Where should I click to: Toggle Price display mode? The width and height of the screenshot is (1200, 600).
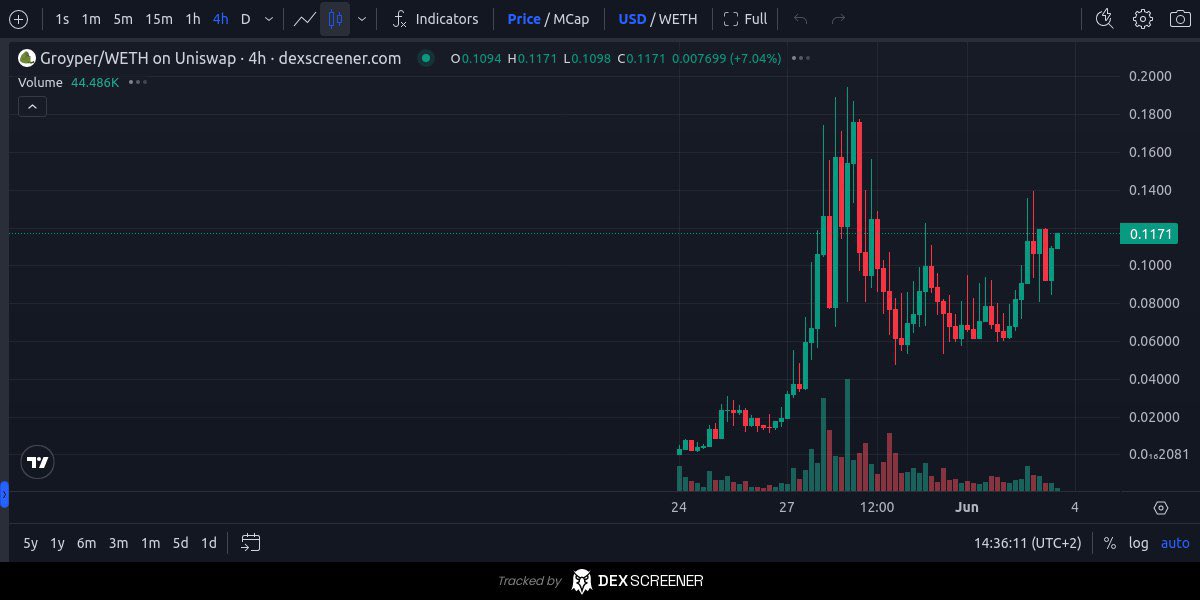click(x=524, y=19)
